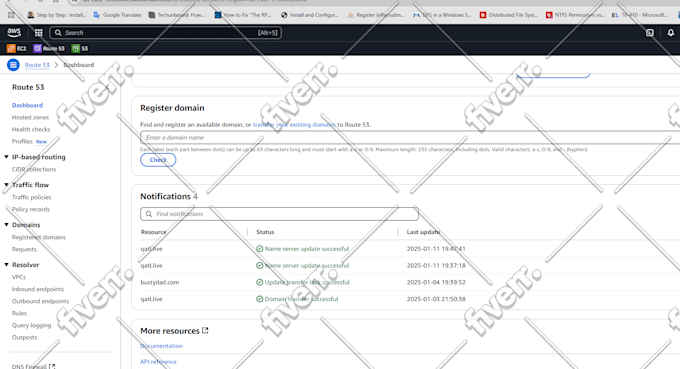Toggle the blue side navigation hamburger
Screen dimensions: 680x369
[x=13, y=65]
